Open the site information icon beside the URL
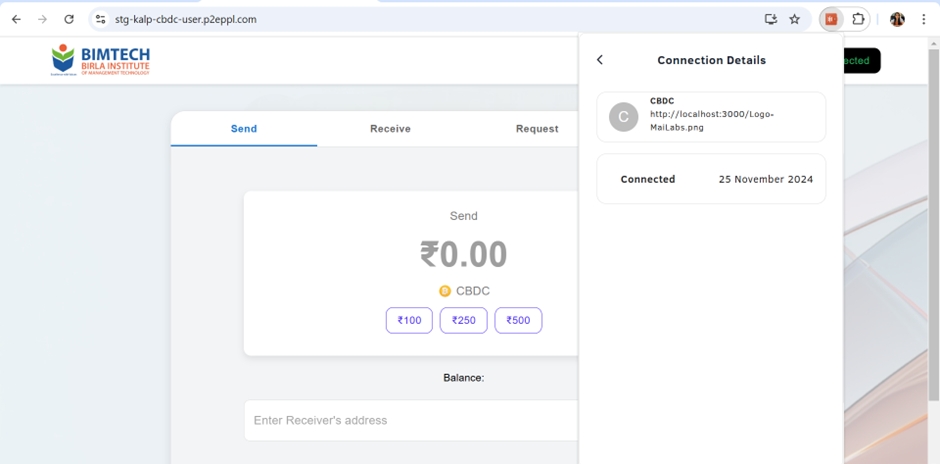 [x=100, y=19]
